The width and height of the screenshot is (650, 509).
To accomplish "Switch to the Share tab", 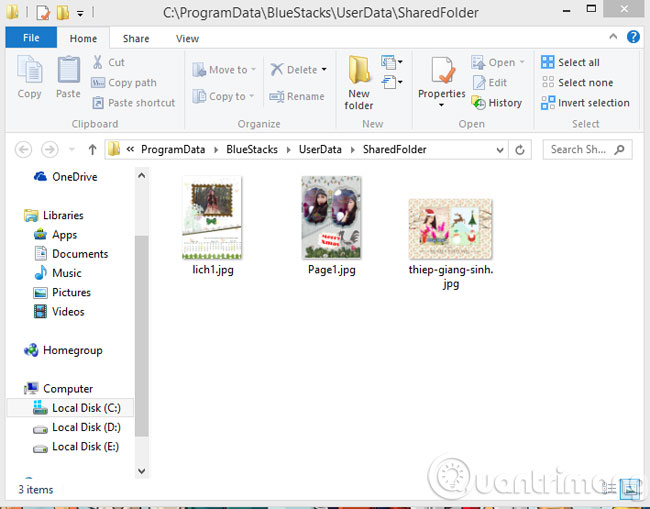I will click(136, 39).
